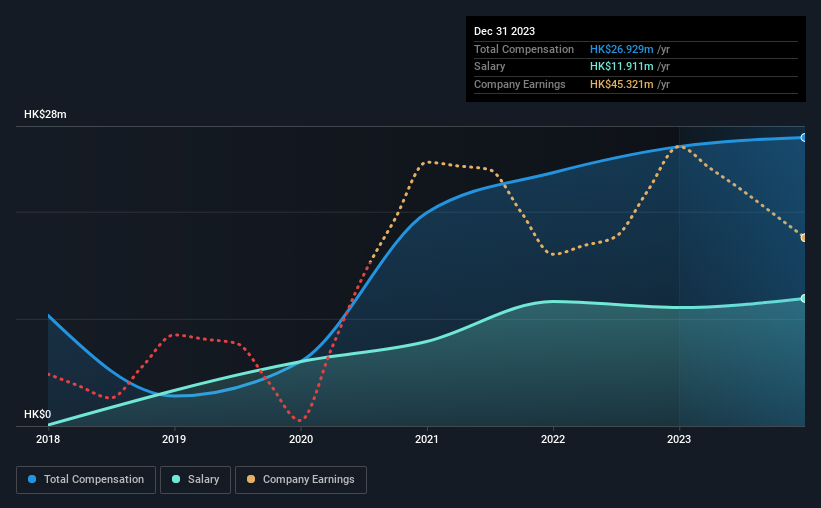The width and height of the screenshot is (821, 508).
Task: Click the Total Compensation tooltip row label
Action: tap(524, 49)
